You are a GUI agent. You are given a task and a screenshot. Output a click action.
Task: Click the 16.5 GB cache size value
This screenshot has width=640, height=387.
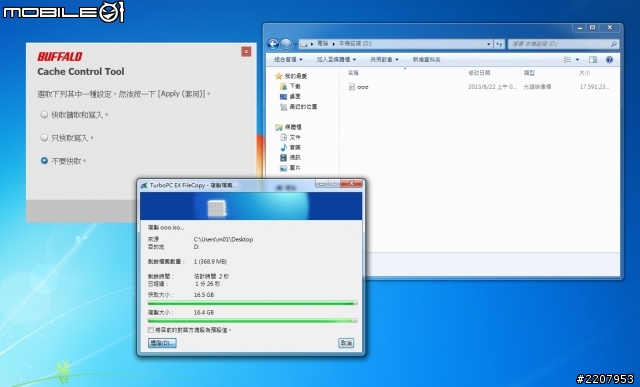pyautogui.click(x=204, y=295)
